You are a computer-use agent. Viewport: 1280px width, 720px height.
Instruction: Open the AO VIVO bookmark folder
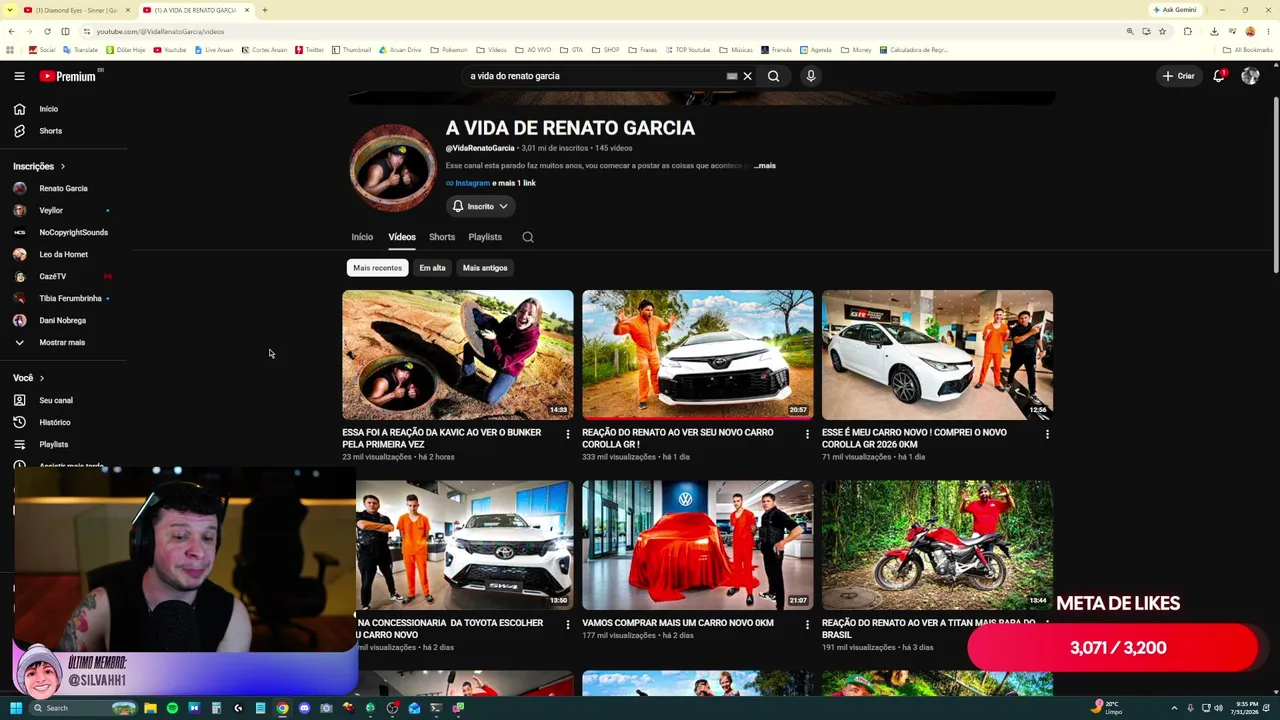533,50
